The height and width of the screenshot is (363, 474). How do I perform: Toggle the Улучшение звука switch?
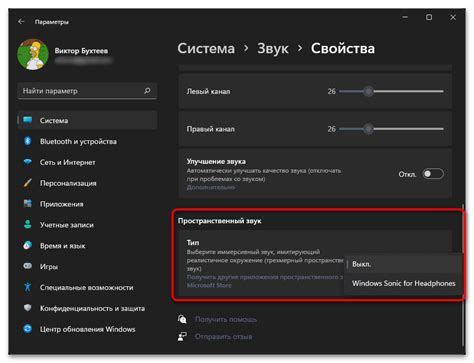433,174
